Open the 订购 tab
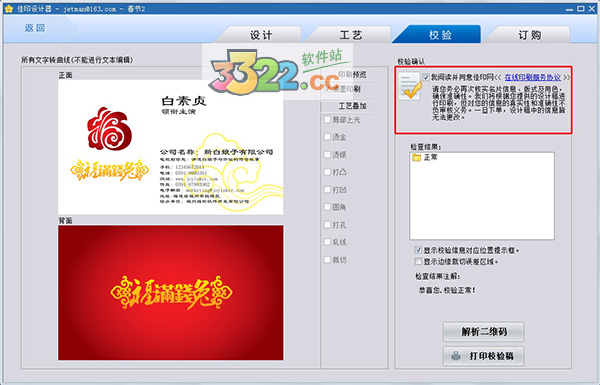The width and height of the screenshot is (600, 385). point(530,35)
